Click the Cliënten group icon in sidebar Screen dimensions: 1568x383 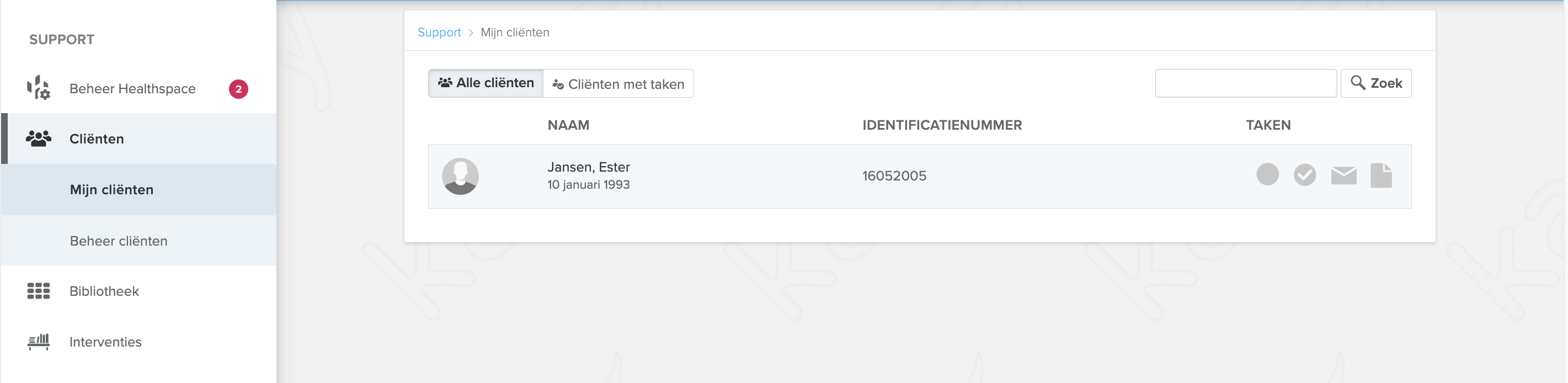tap(39, 139)
